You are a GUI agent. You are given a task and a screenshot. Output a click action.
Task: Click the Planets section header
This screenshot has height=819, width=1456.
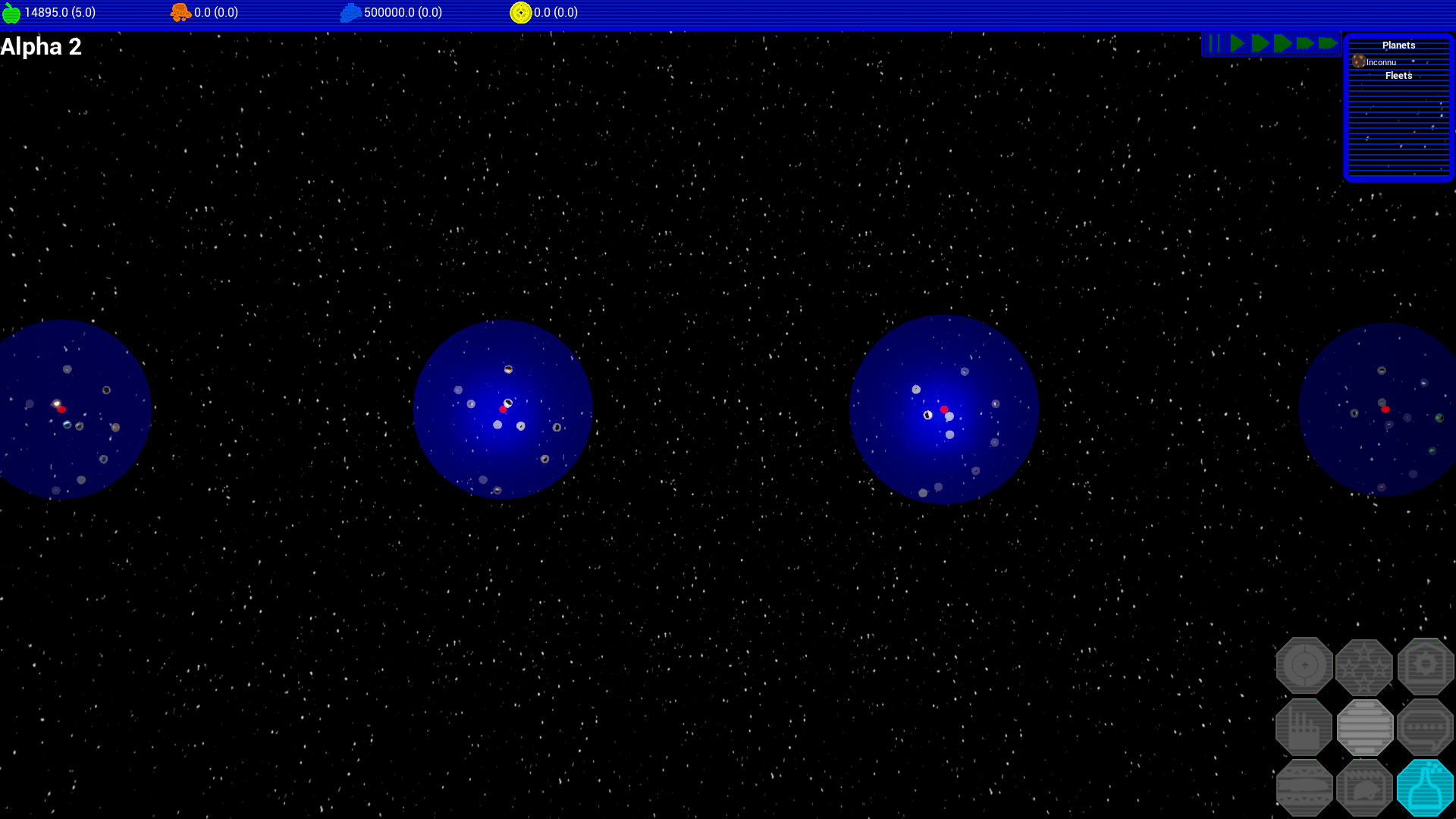1398,45
